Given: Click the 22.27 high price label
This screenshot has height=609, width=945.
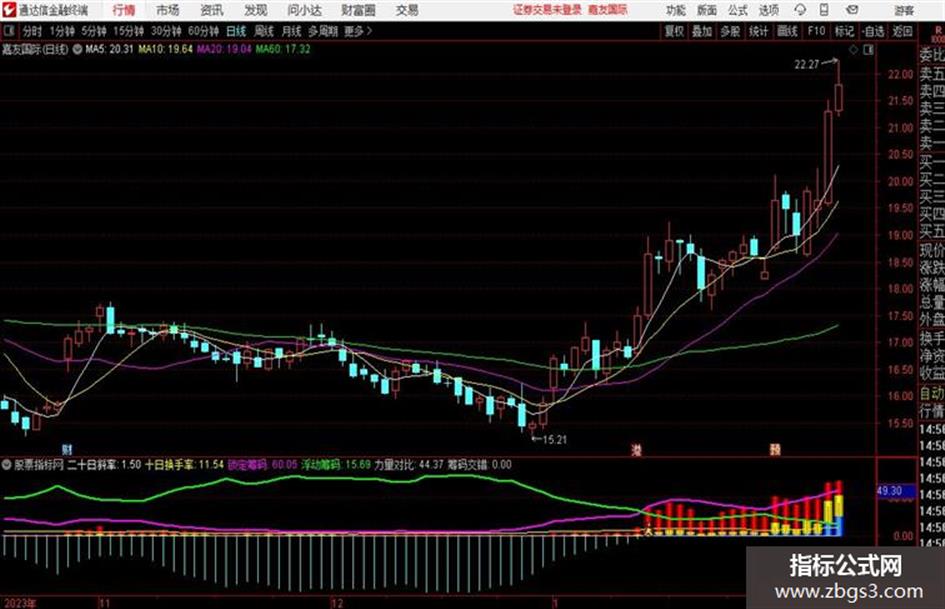Looking at the screenshot, I should [x=807, y=65].
